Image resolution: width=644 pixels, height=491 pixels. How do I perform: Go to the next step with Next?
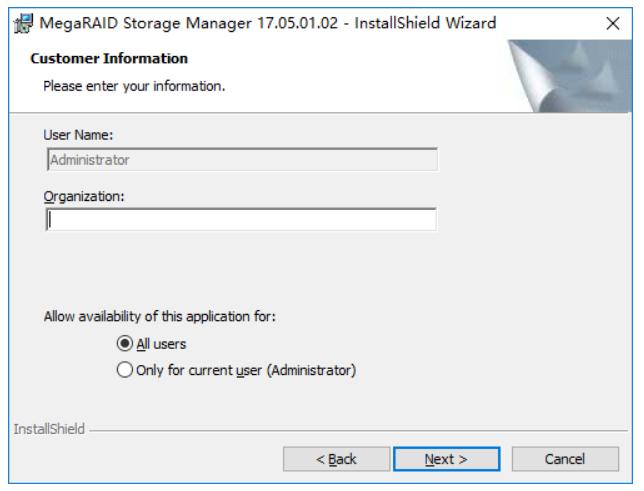(446, 459)
